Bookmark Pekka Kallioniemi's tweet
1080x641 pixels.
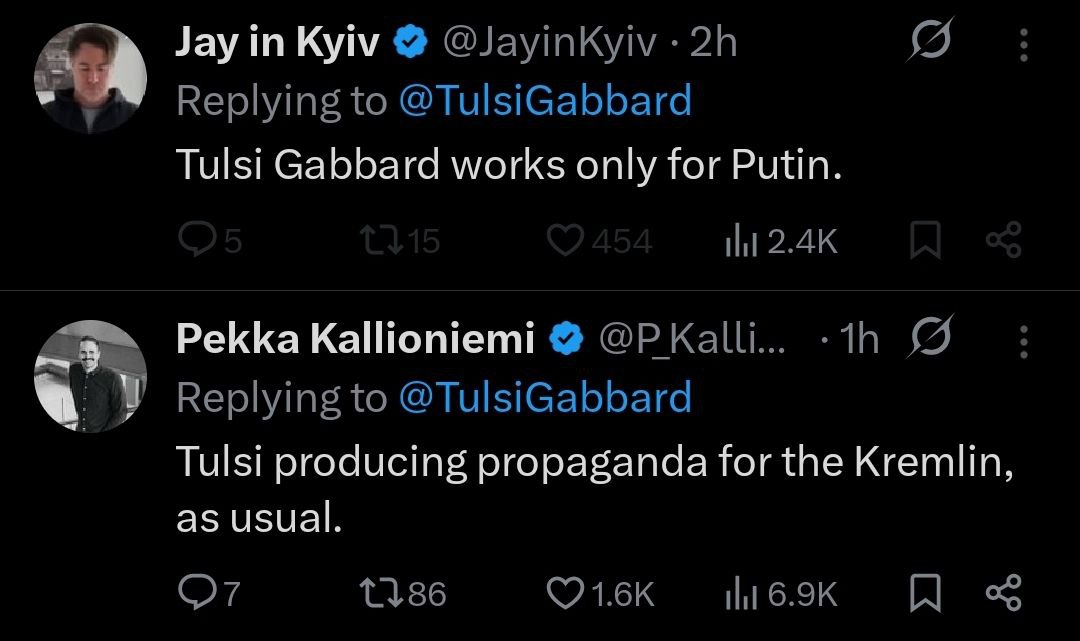(925, 594)
